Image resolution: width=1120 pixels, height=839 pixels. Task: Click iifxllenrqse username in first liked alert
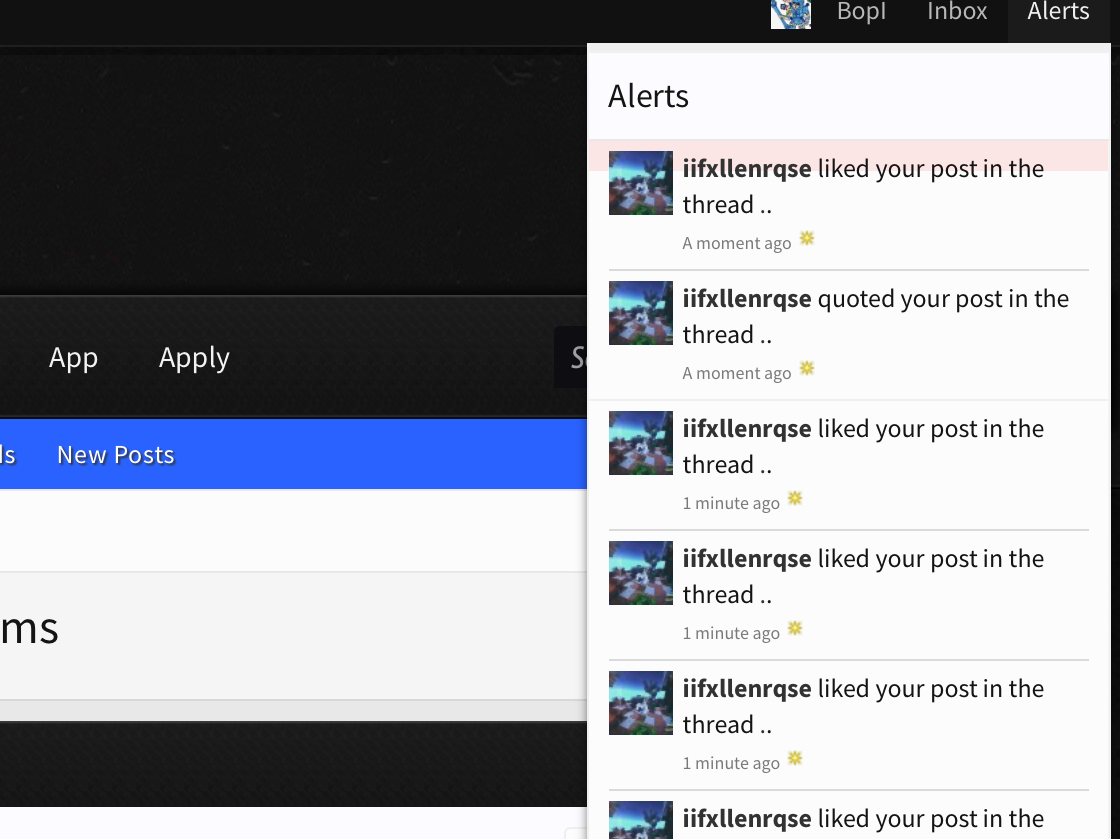[746, 169]
